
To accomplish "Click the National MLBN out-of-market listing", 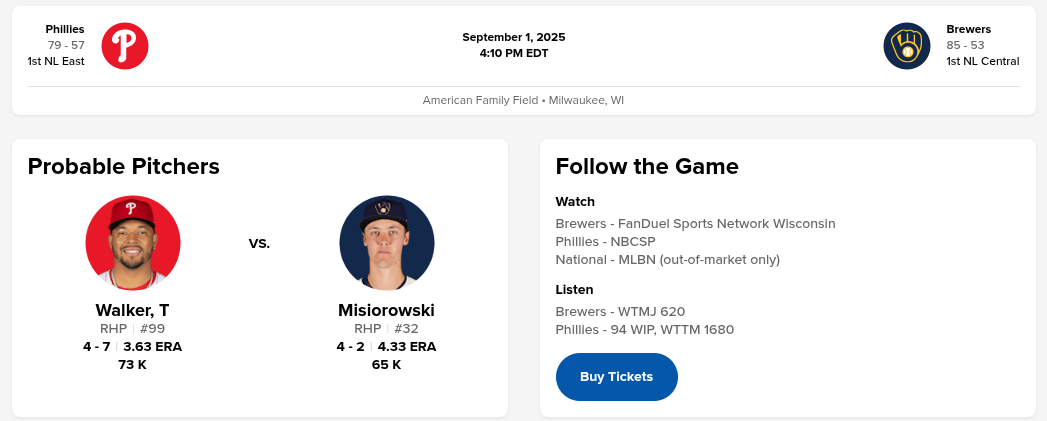I will 667,259.
